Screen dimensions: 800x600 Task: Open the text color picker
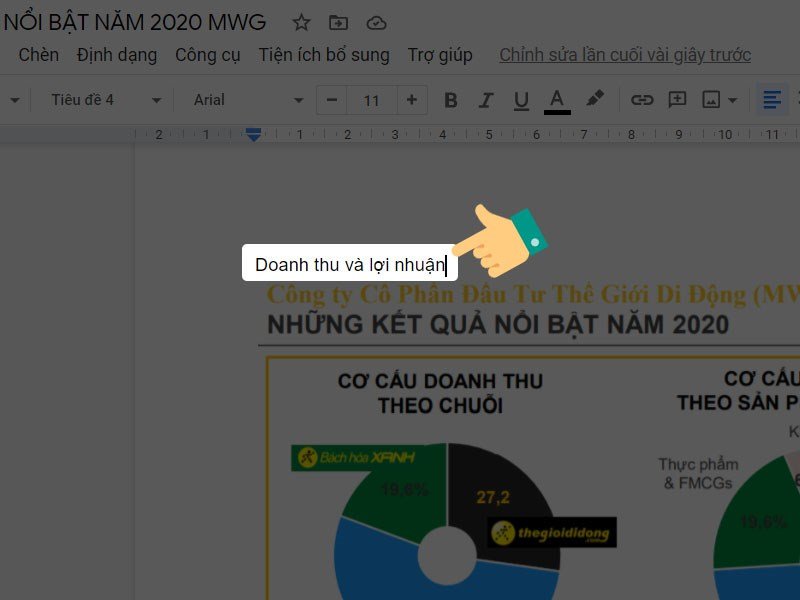coord(557,101)
